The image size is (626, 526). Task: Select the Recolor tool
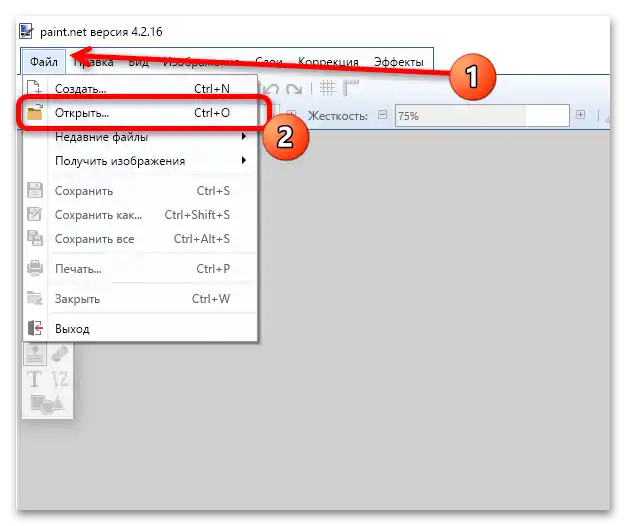click(x=60, y=354)
